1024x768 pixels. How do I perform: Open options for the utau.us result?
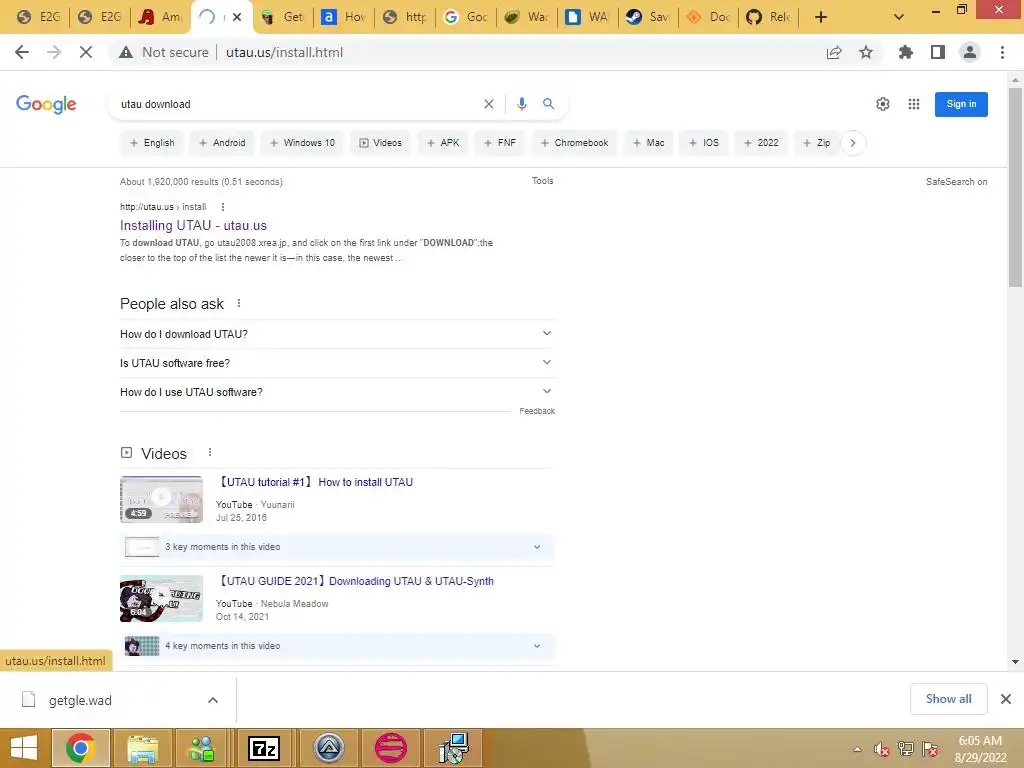click(x=223, y=207)
